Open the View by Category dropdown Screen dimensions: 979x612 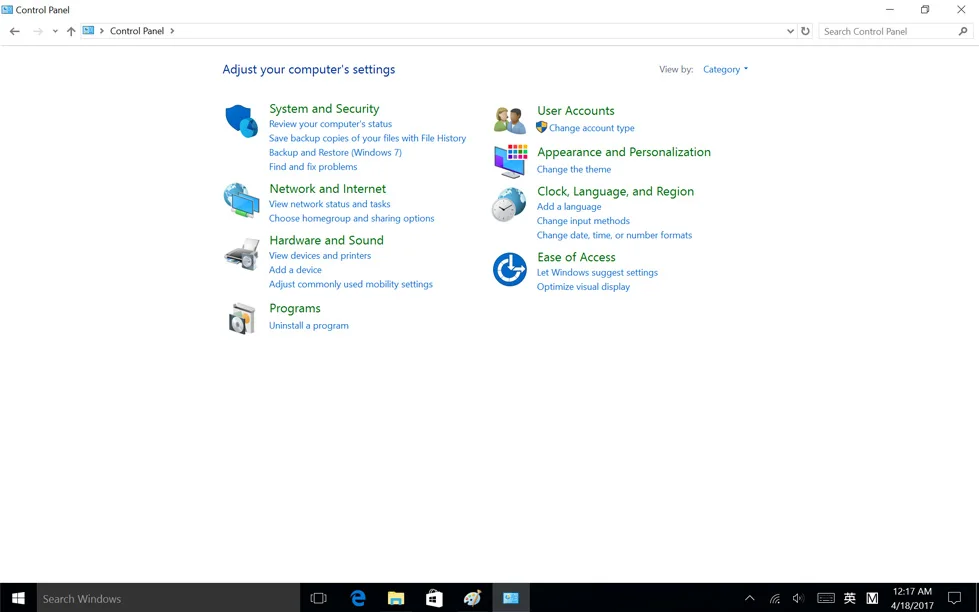point(725,69)
